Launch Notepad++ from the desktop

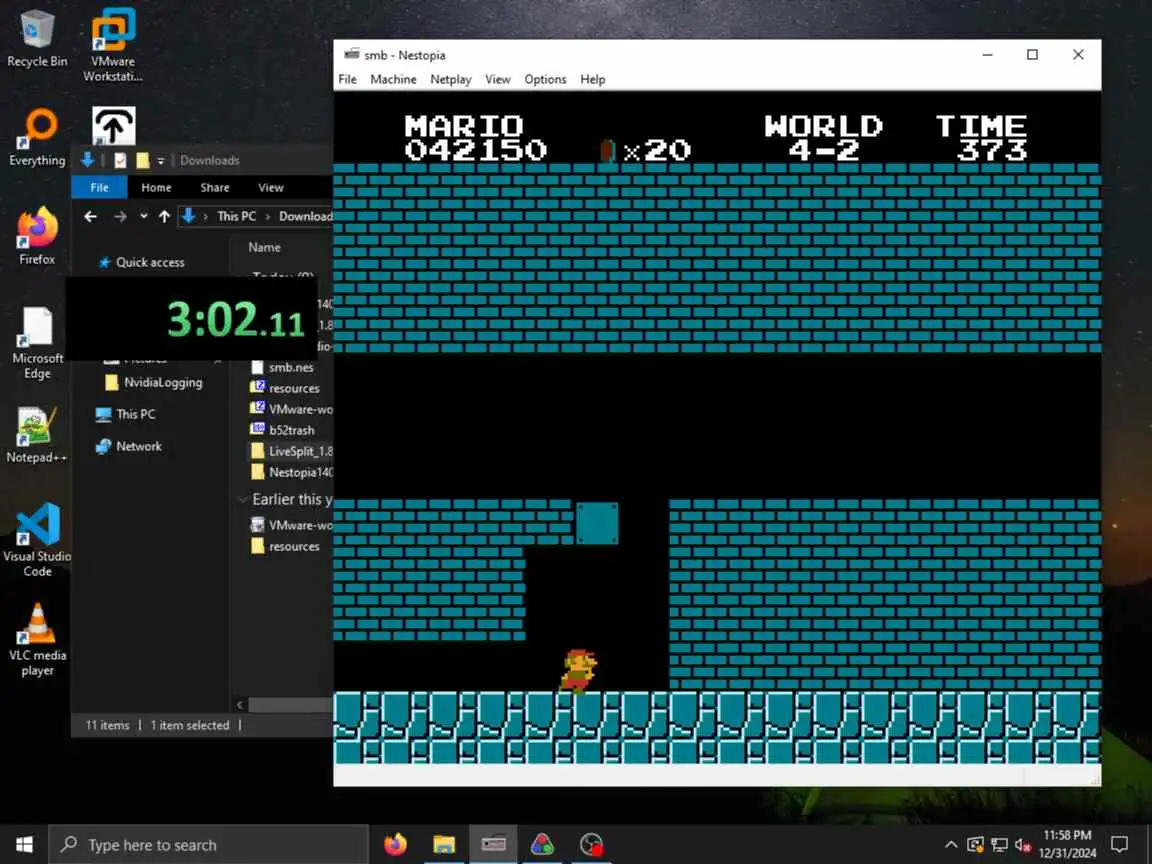(x=37, y=434)
